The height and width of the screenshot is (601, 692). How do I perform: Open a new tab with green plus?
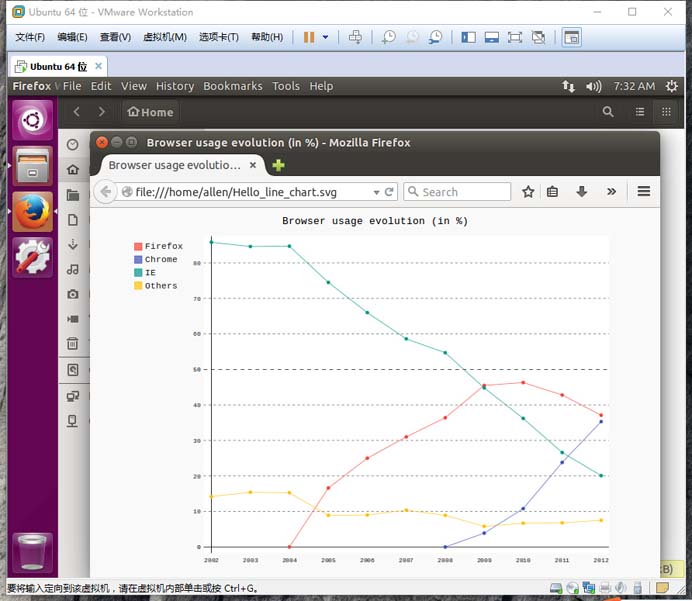point(278,165)
